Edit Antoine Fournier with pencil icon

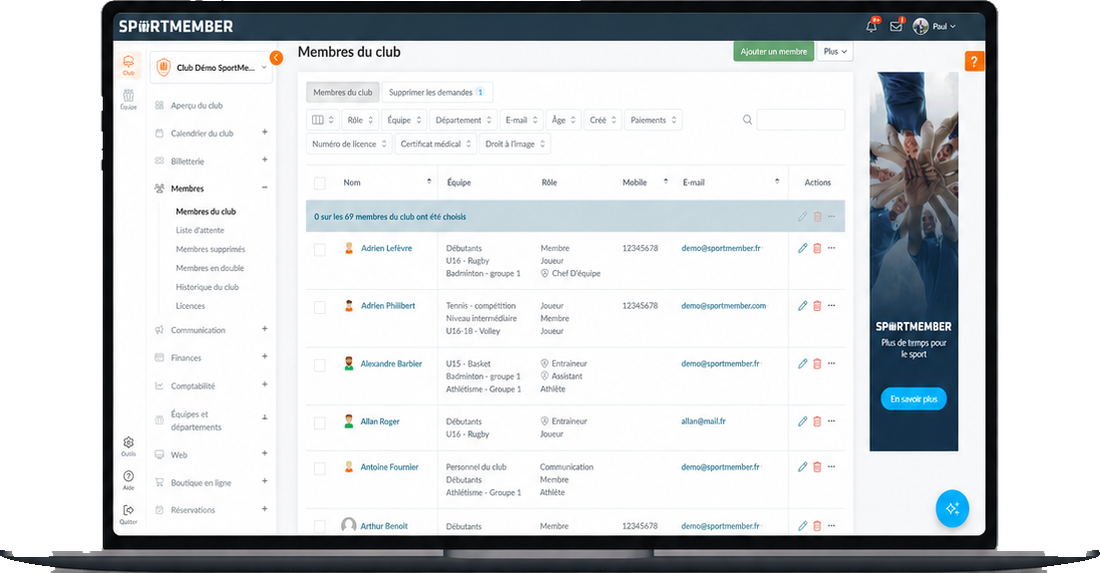(803, 467)
